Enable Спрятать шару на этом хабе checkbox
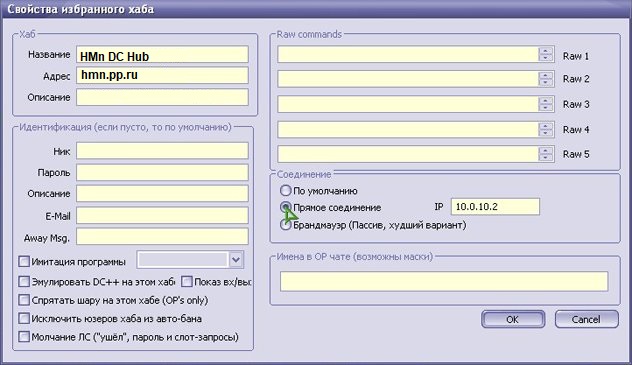Image resolution: width=632 pixels, height=365 pixels. click(x=24, y=300)
